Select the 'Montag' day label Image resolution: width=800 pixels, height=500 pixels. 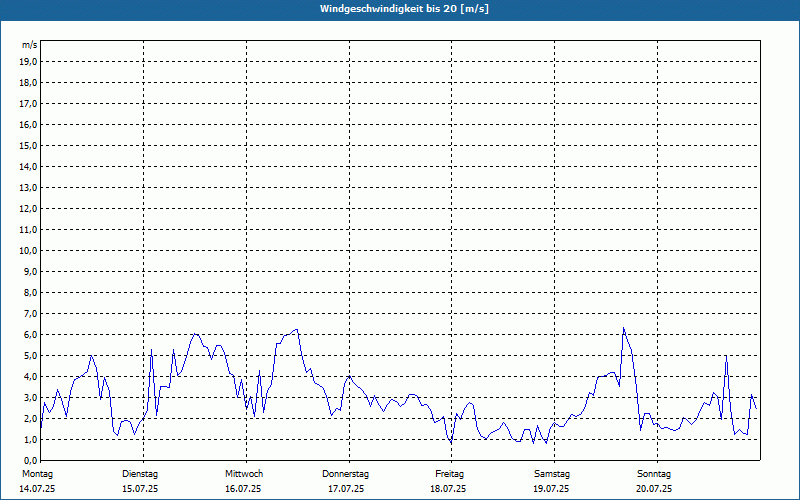[37, 474]
